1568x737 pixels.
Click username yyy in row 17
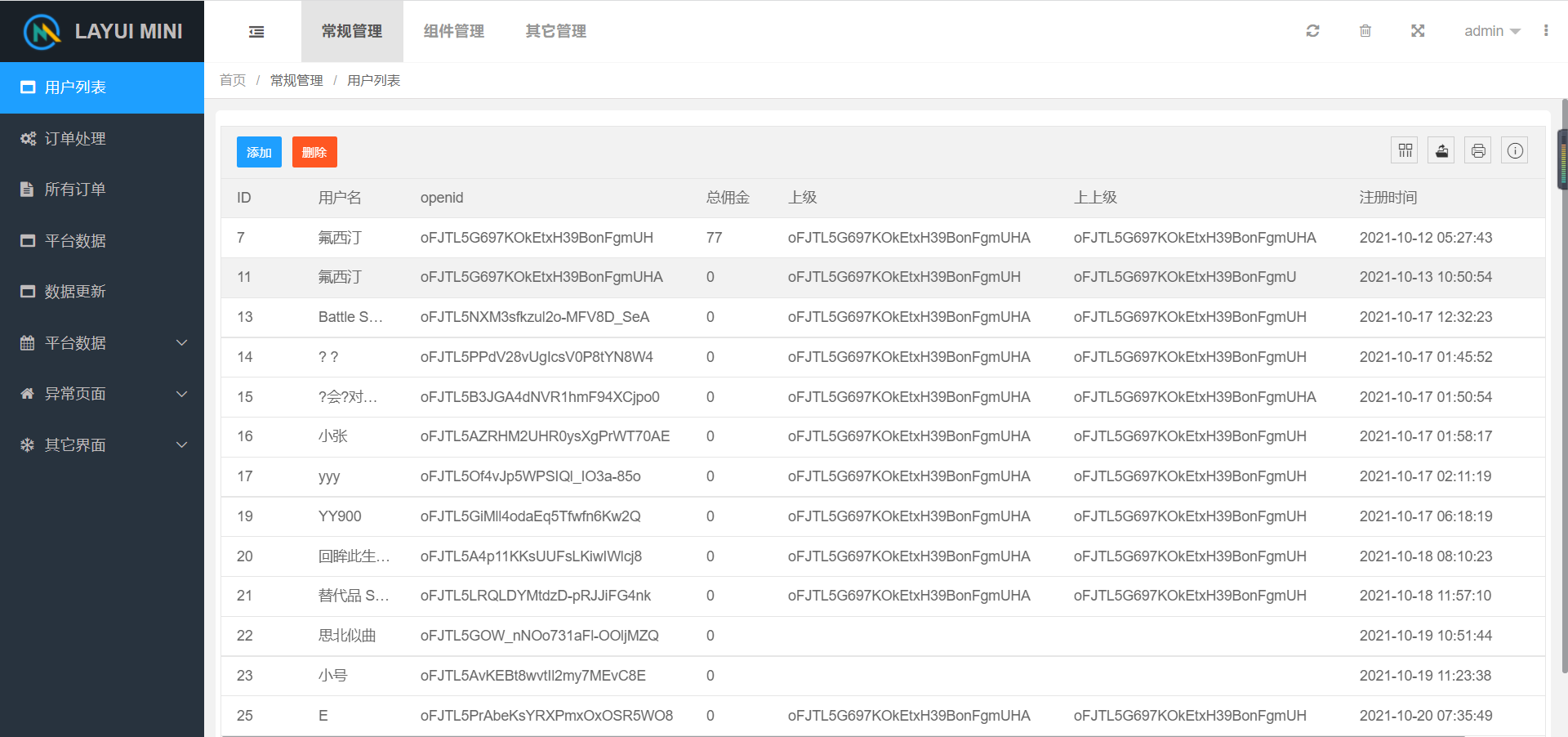pyautogui.click(x=329, y=476)
